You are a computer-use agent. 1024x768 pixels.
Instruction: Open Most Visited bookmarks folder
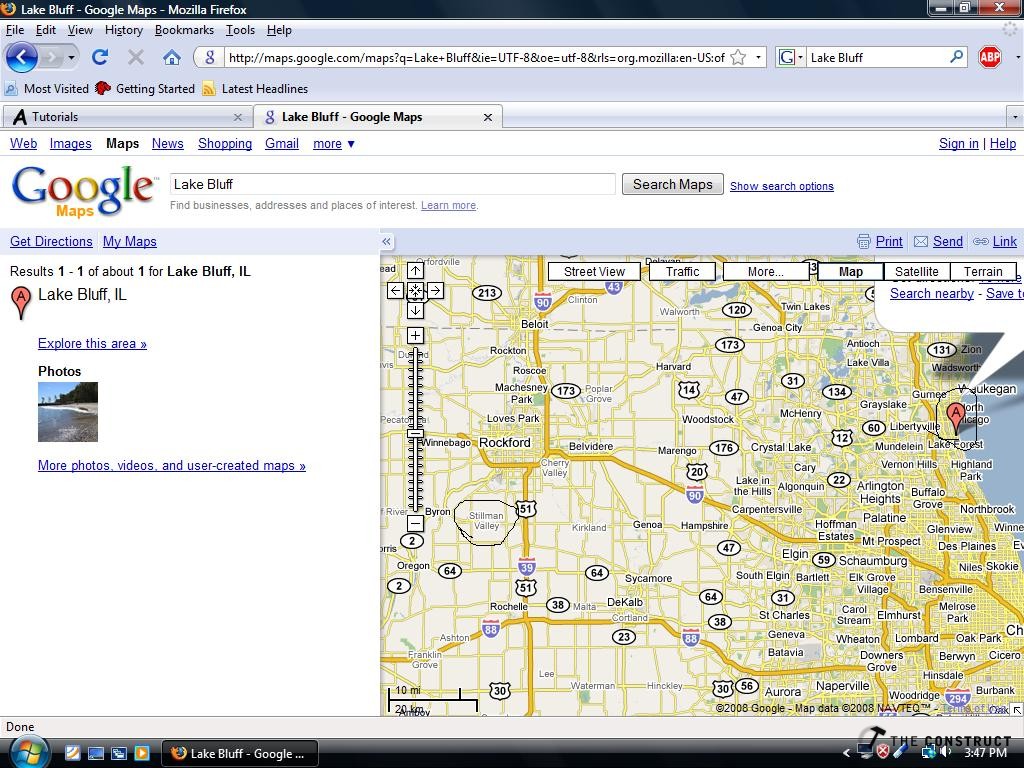pos(47,89)
